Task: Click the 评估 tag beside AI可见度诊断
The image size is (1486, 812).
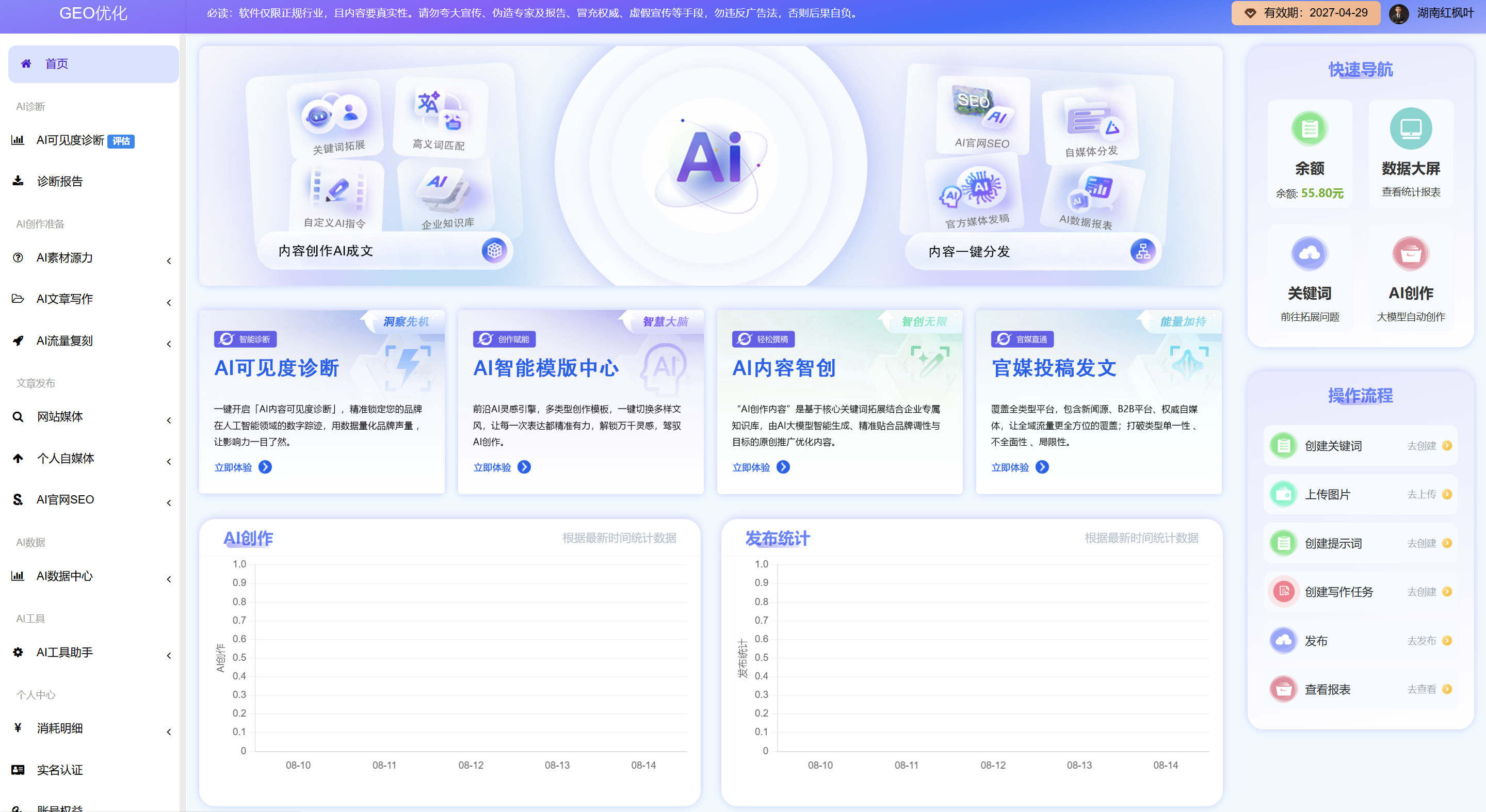Action: pyautogui.click(x=121, y=141)
